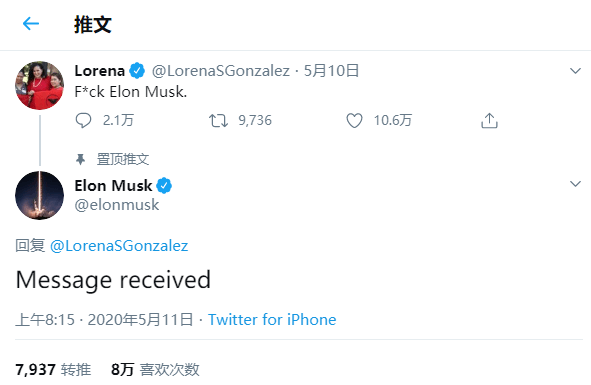This screenshot has width=591, height=385.
Task: Expand the options chevron on Elon Musk's tweet
Action: point(575,184)
